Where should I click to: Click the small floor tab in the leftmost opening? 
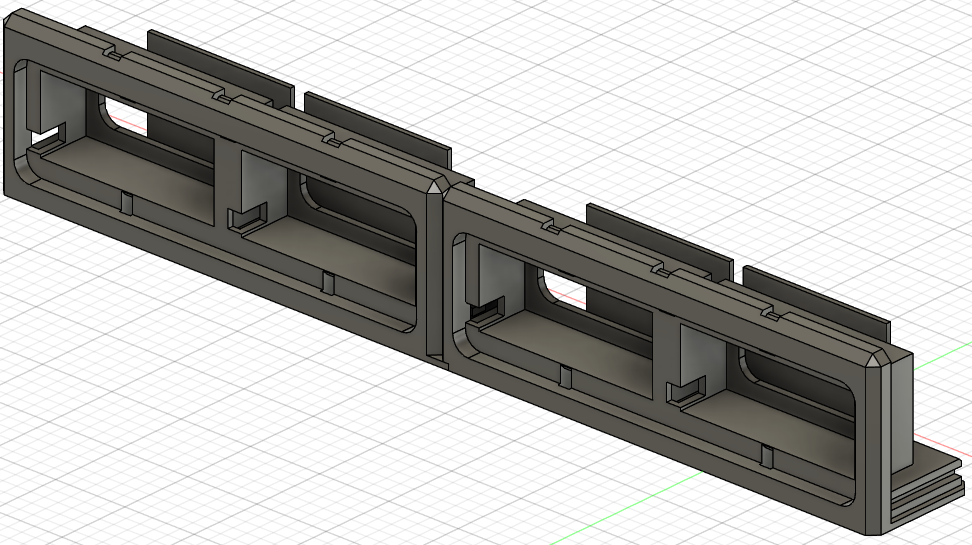coord(126,201)
